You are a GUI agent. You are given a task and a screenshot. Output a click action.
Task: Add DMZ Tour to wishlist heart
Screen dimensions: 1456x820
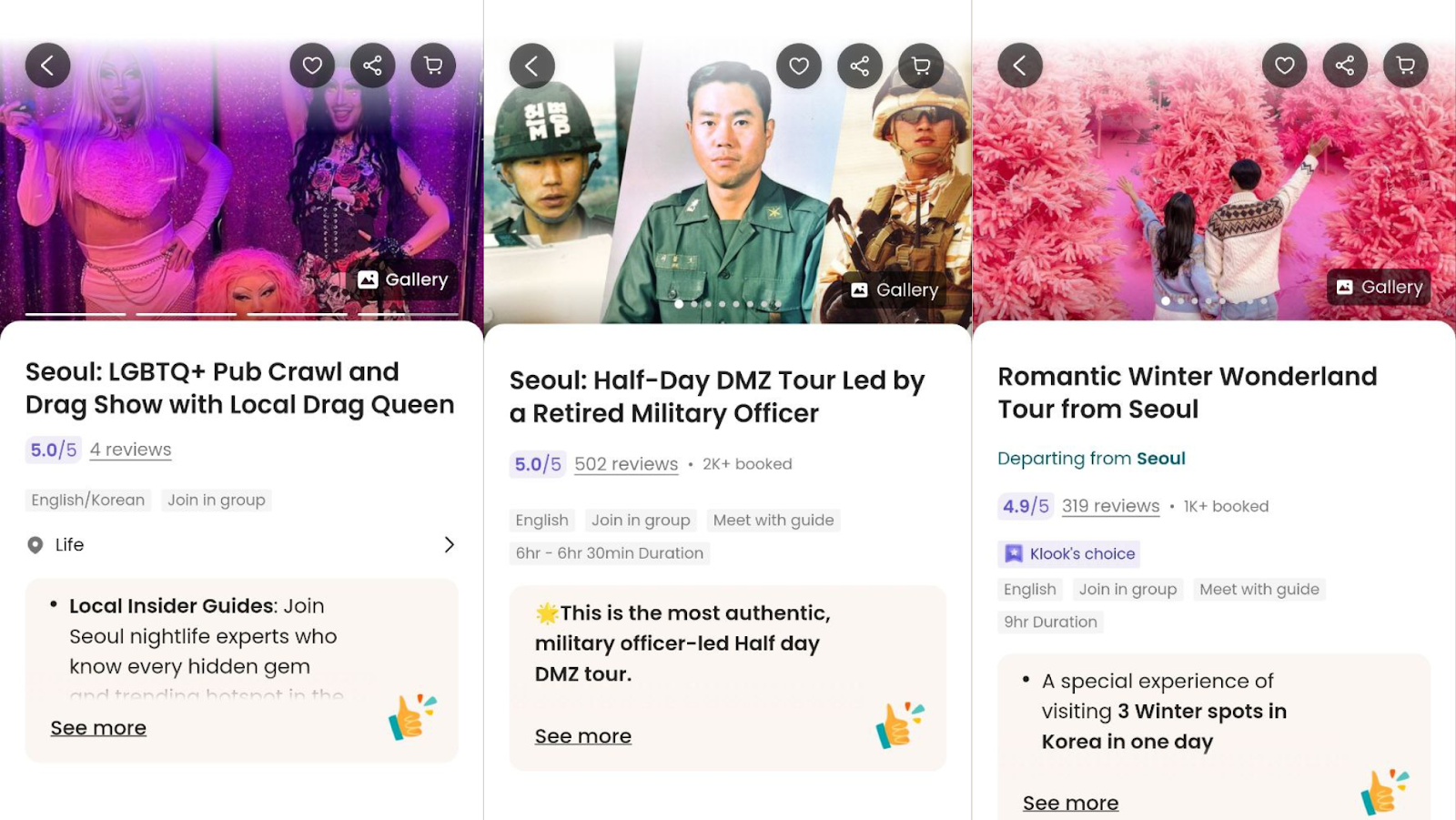(x=799, y=66)
